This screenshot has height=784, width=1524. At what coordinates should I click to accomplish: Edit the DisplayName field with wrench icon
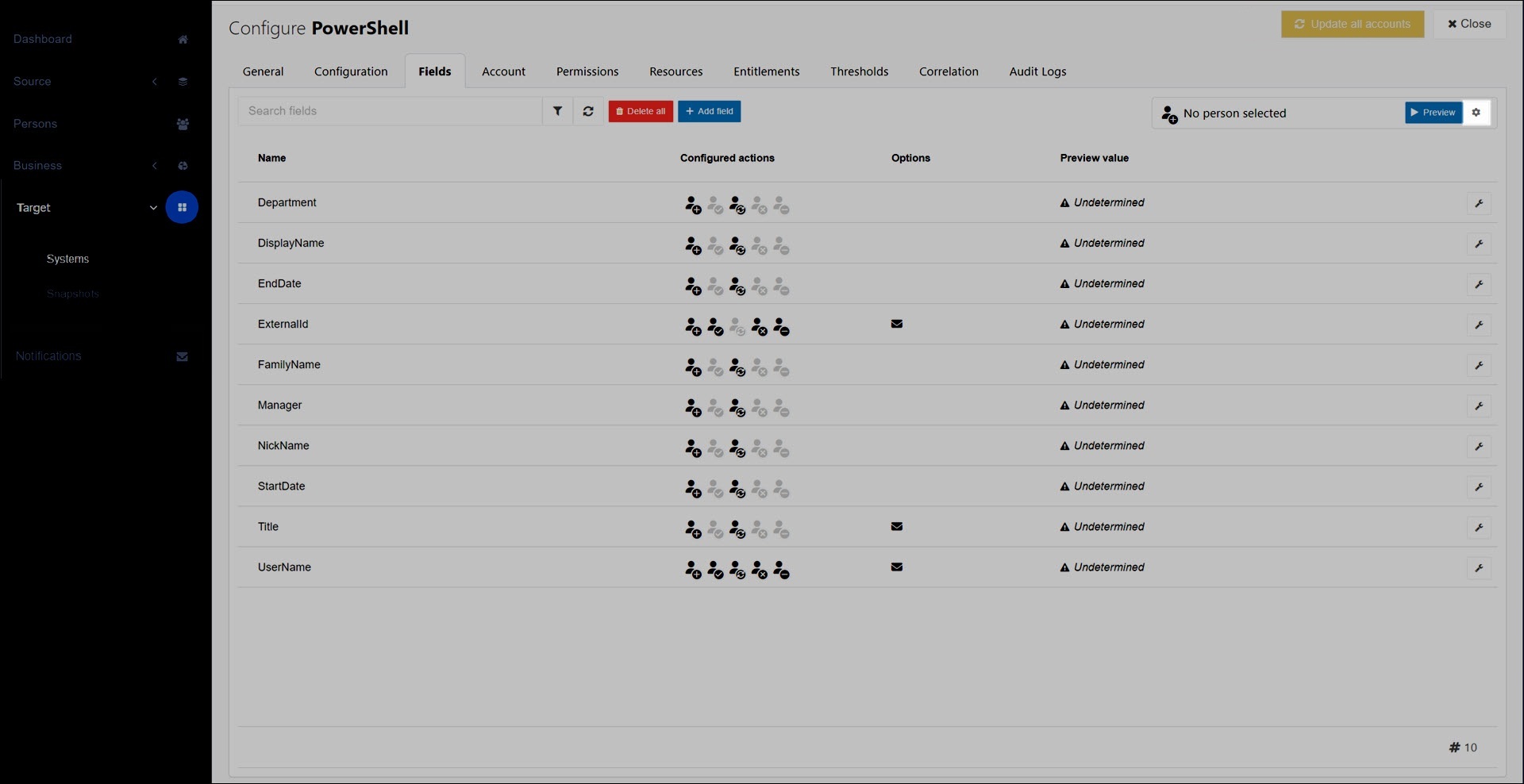click(1479, 244)
